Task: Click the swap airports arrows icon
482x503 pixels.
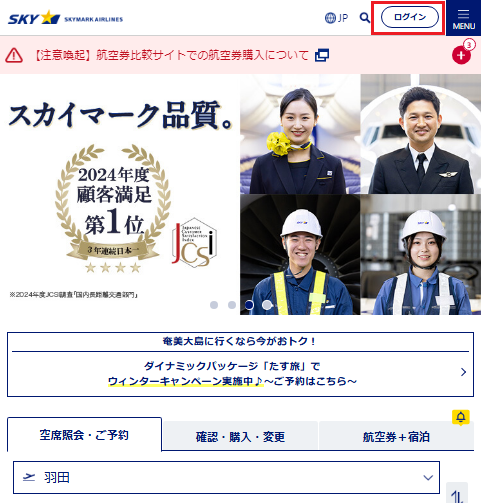Action: click(x=457, y=495)
